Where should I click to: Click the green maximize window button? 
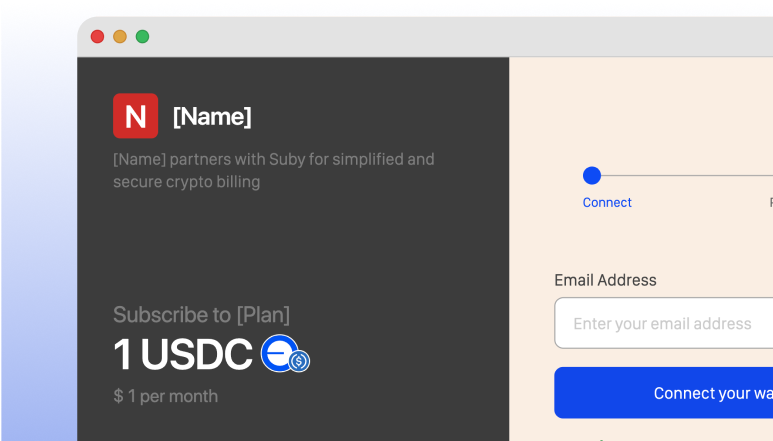pos(142,36)
